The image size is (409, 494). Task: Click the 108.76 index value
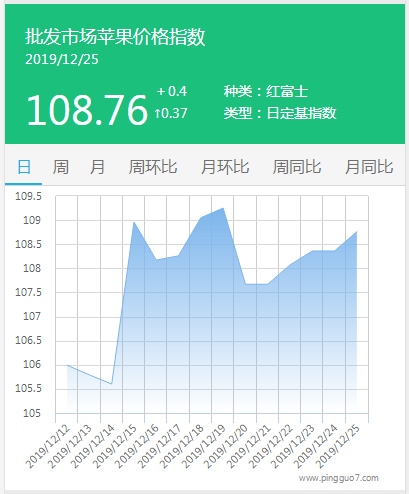(87, 109)
